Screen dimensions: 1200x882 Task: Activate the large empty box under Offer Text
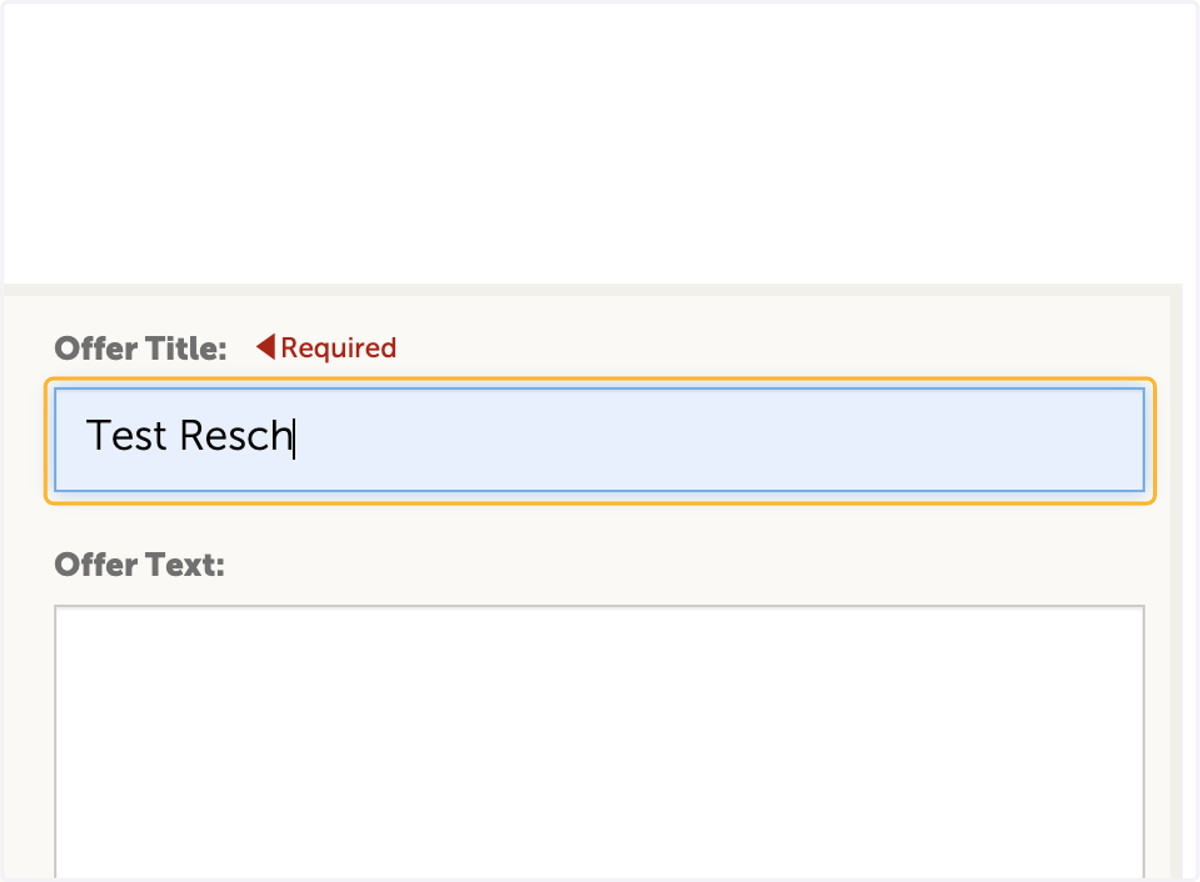pyautogui.click(x=599, y=742)
